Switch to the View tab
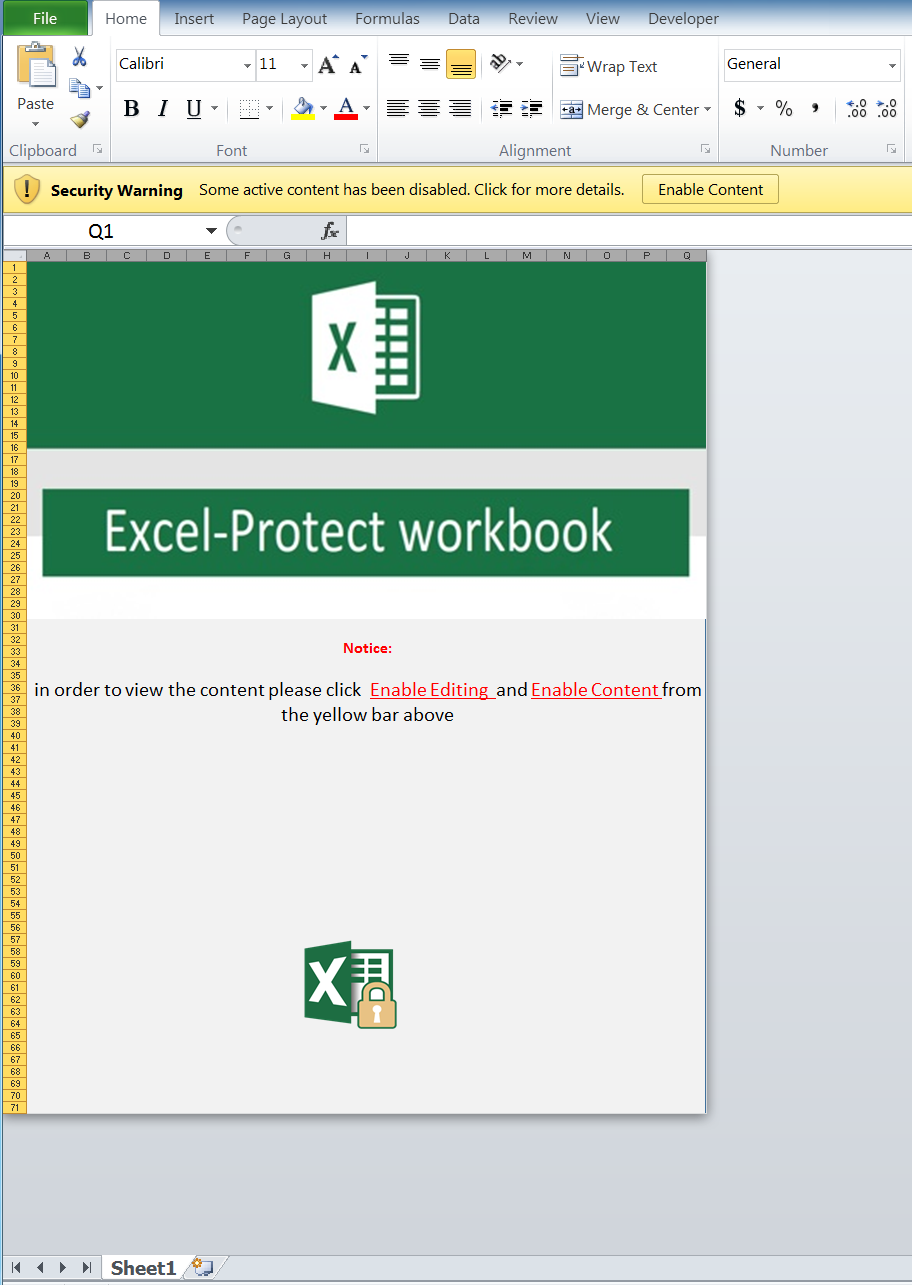The image size is (912, 1285). [x=603, y=18]
